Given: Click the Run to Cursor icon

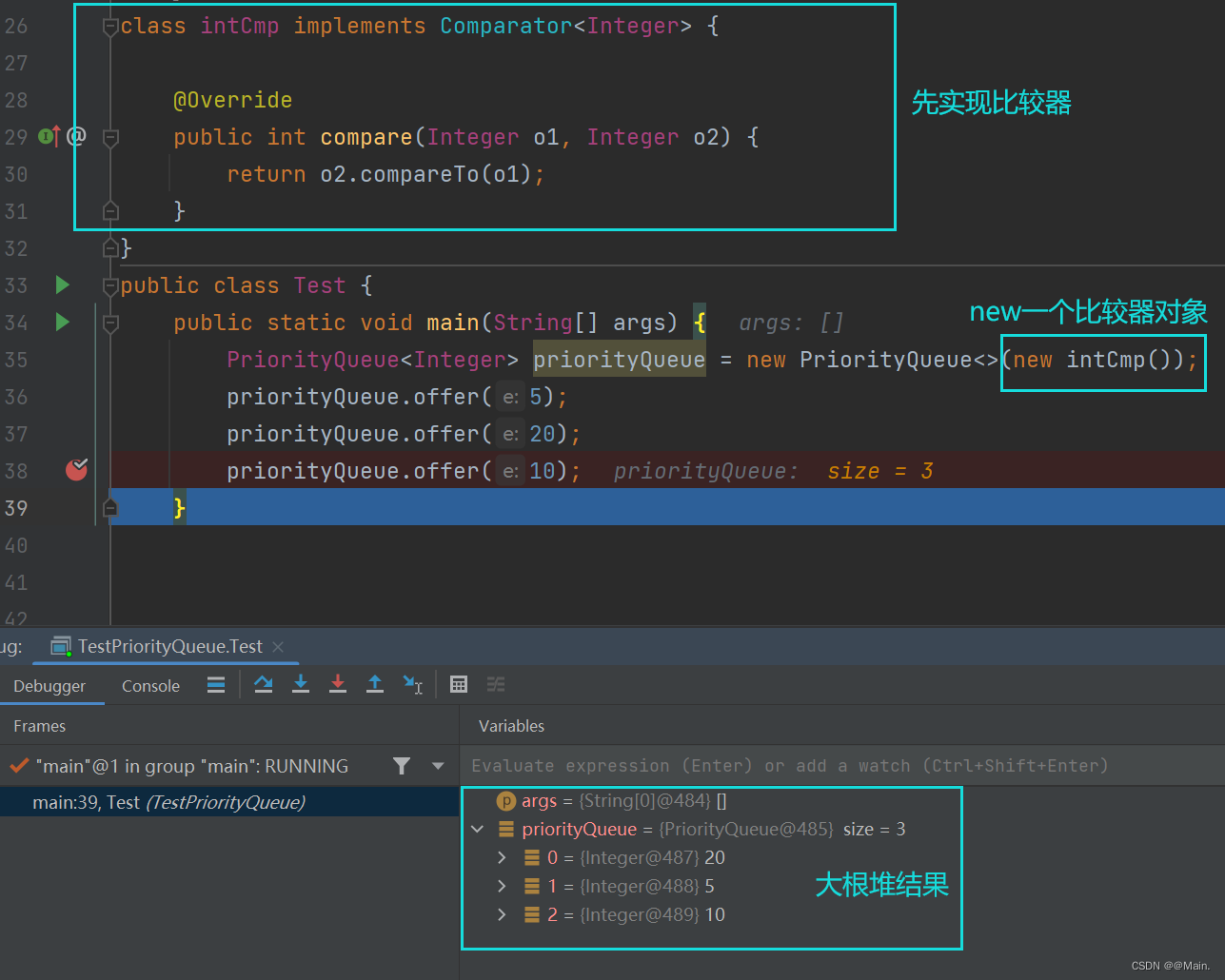Looking at the screenshot, I should click(412, 684).
